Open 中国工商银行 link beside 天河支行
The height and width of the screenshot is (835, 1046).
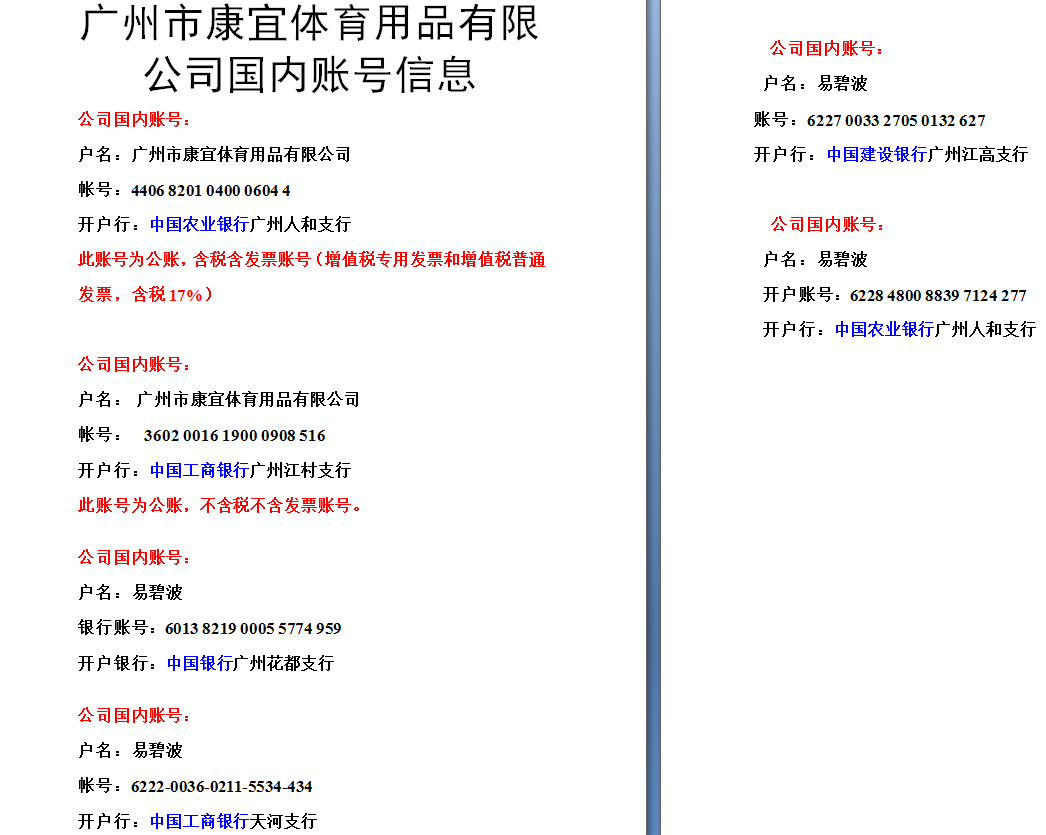pos(199,822)
